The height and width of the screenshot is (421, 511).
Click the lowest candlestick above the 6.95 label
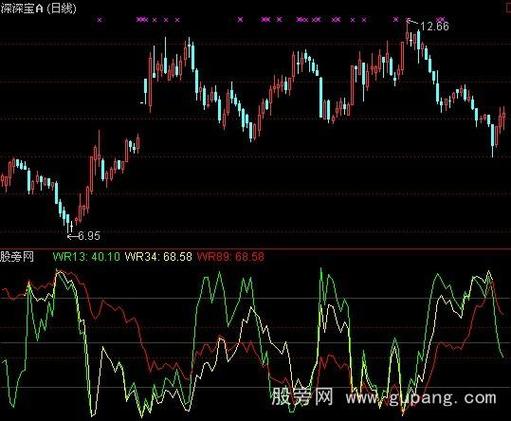tap(68, 223)
